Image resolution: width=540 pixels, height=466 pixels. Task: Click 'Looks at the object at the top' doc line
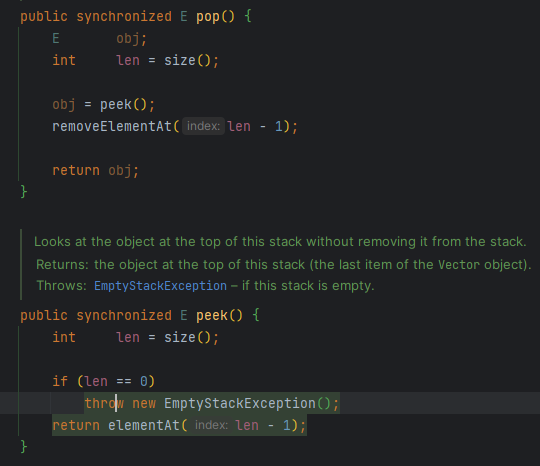tap(280, 241)
